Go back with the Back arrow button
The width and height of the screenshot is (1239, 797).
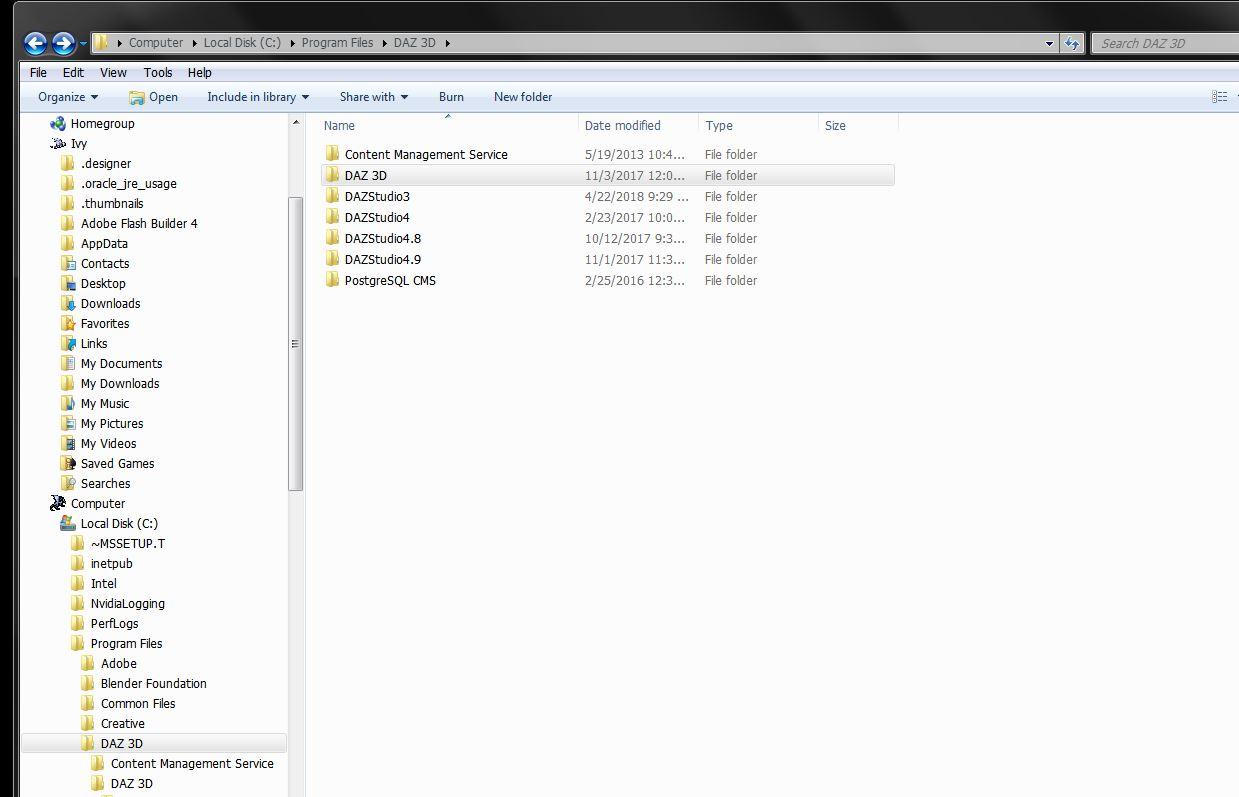(35, 43)
